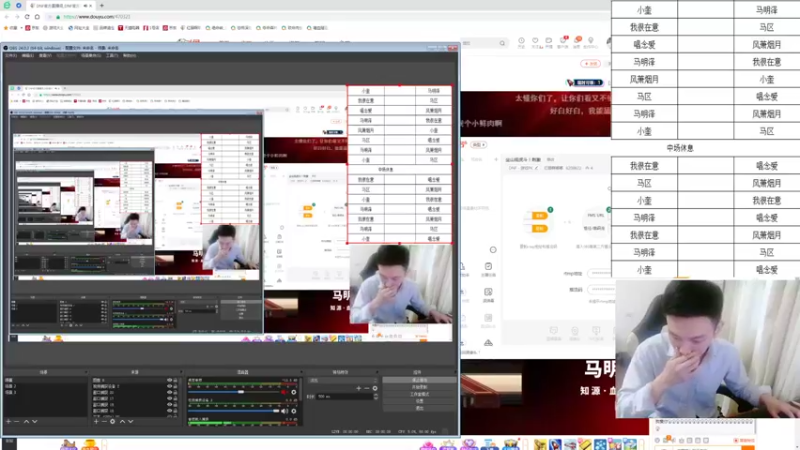Open the scene transition type dropdown
Image resolution: width=800 pixels, height=450 pixels.
[342, 381]
